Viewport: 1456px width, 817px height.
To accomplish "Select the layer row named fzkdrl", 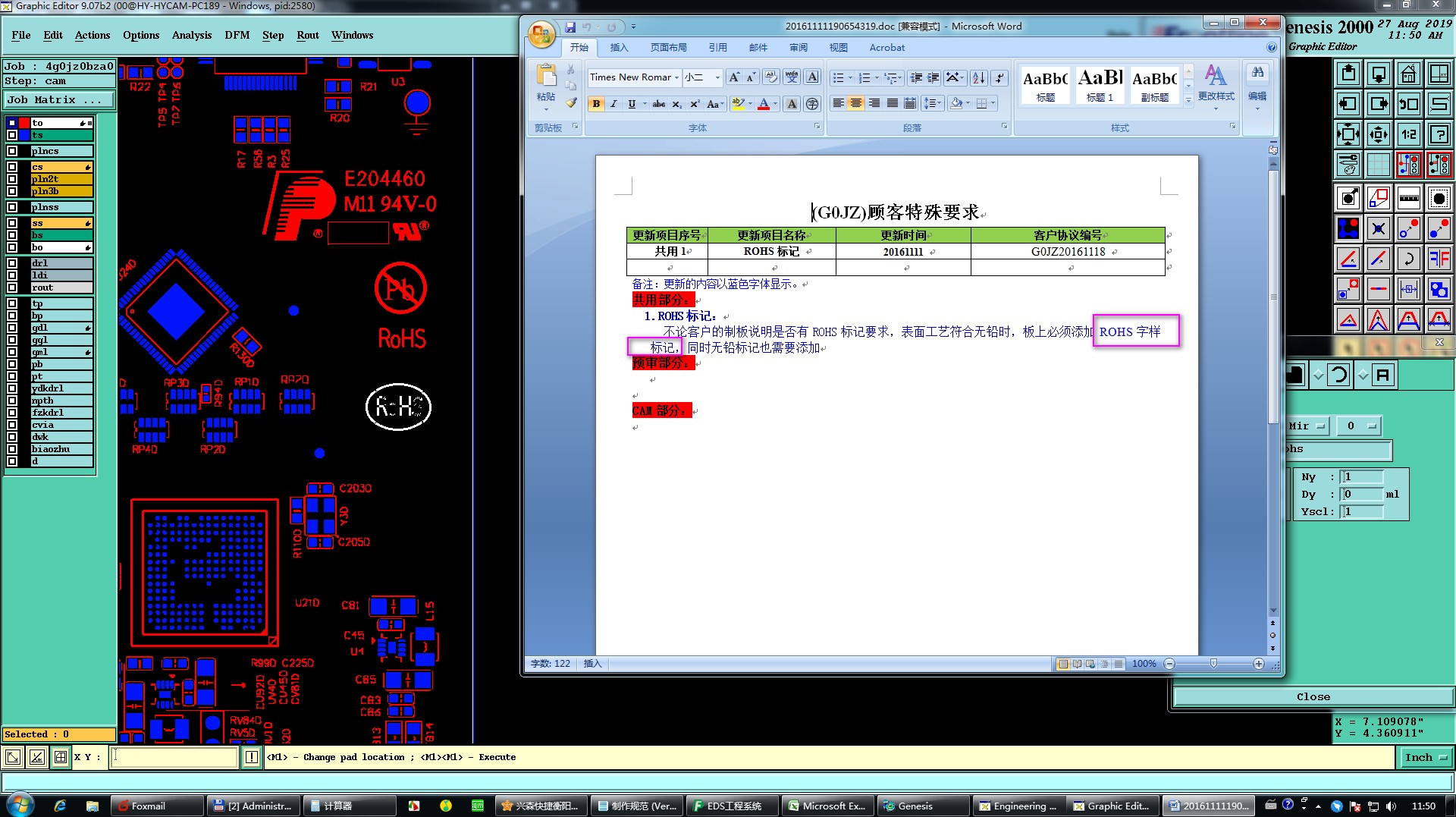I will tap(61, 413).
